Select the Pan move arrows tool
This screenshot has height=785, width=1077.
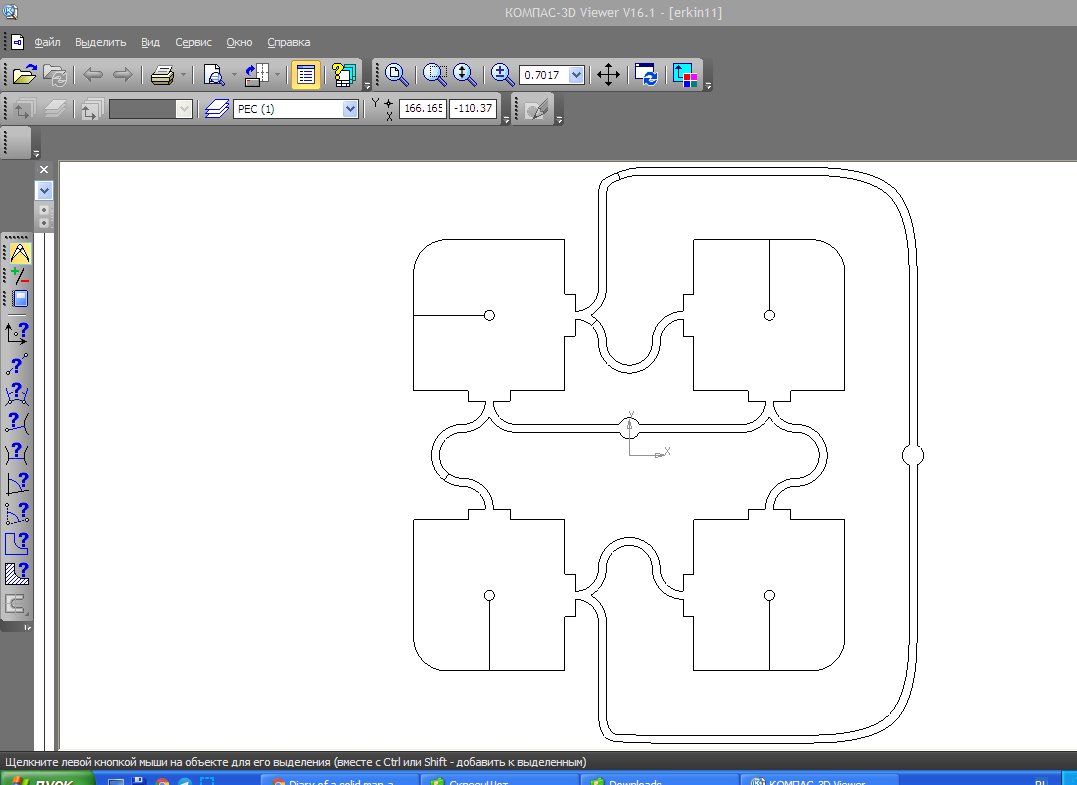coord(608,75)
